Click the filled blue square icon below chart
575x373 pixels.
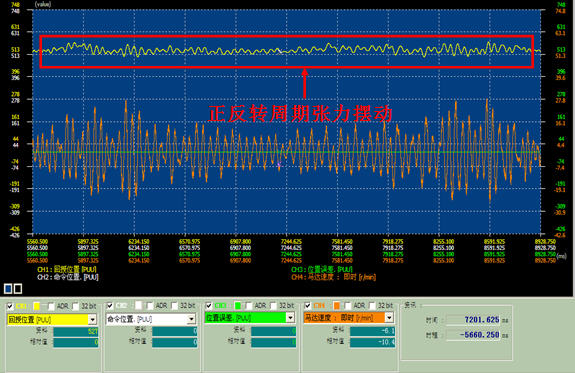[8, 289]
